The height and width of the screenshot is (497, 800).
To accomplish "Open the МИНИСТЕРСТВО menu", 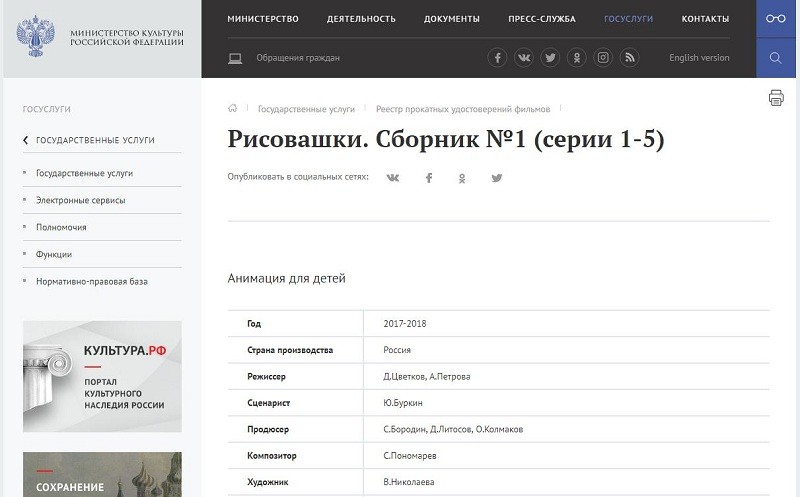I will tap(263, 19).
